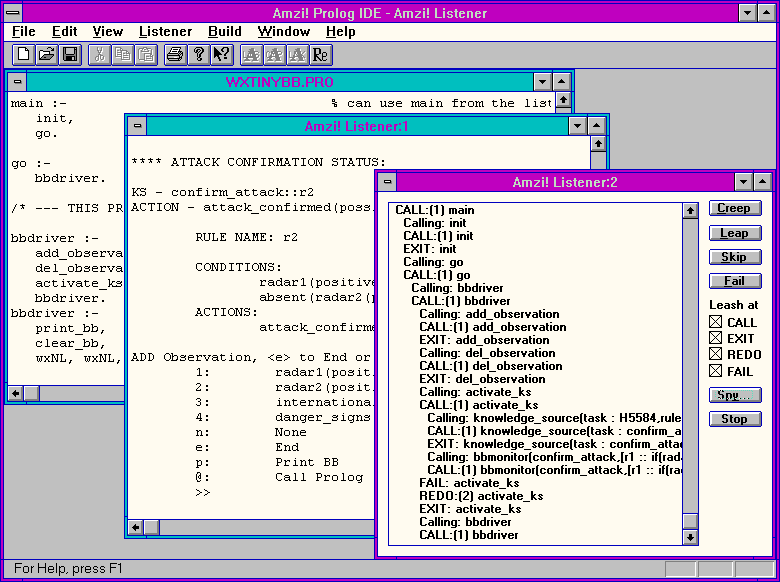Select trace line 'FAIL: activate_ks'

pos(470,483)
